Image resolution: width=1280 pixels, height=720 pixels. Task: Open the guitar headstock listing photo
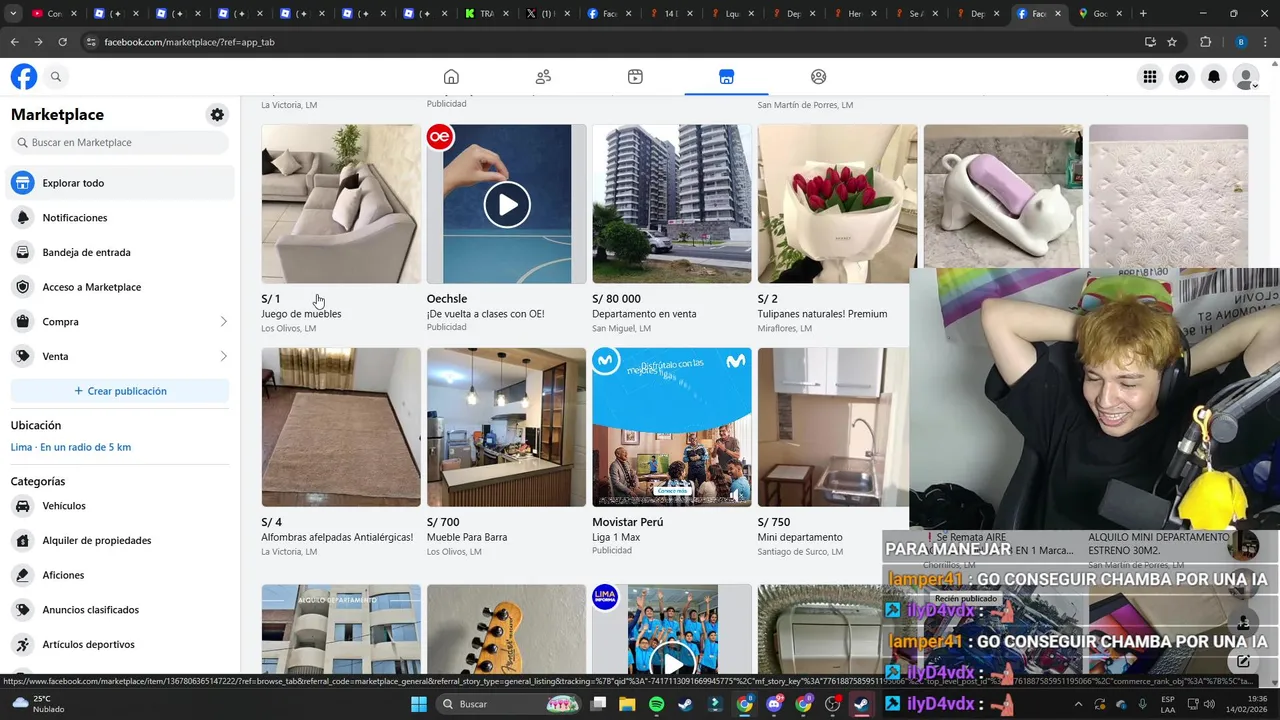pyautogui.click(x=507, y=629)
